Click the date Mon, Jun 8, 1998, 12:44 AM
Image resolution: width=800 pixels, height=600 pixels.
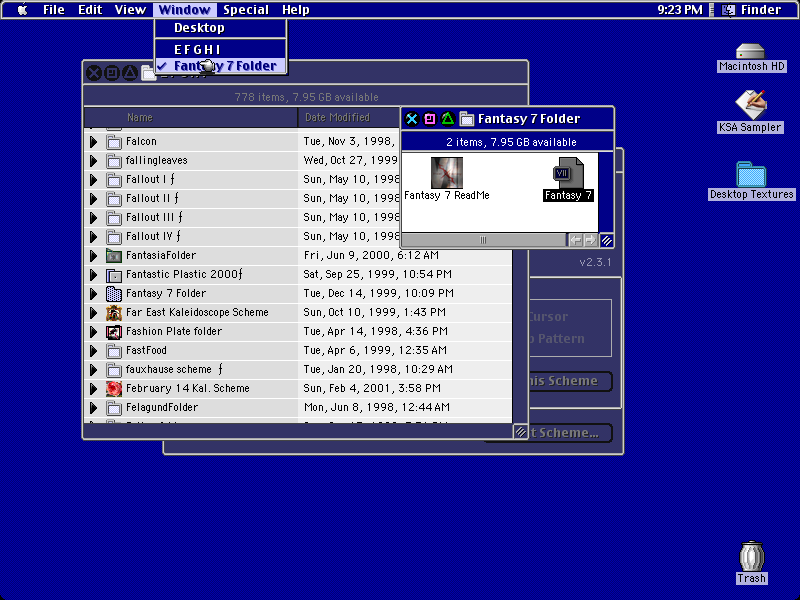[377, 408]
